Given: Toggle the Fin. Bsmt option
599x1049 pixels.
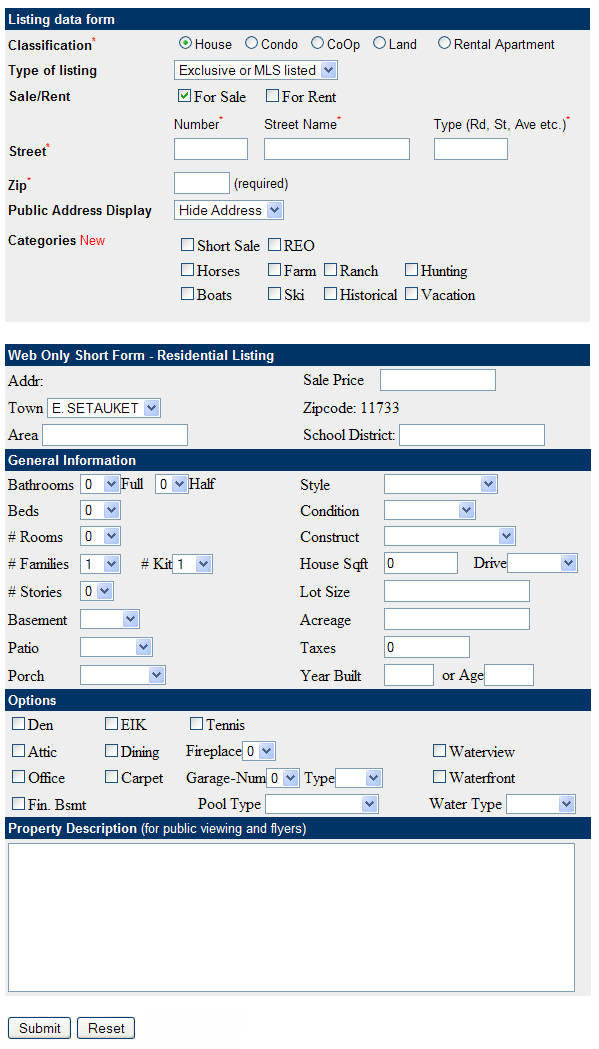Looking at the screenshot, I should [x=18, y=803].
